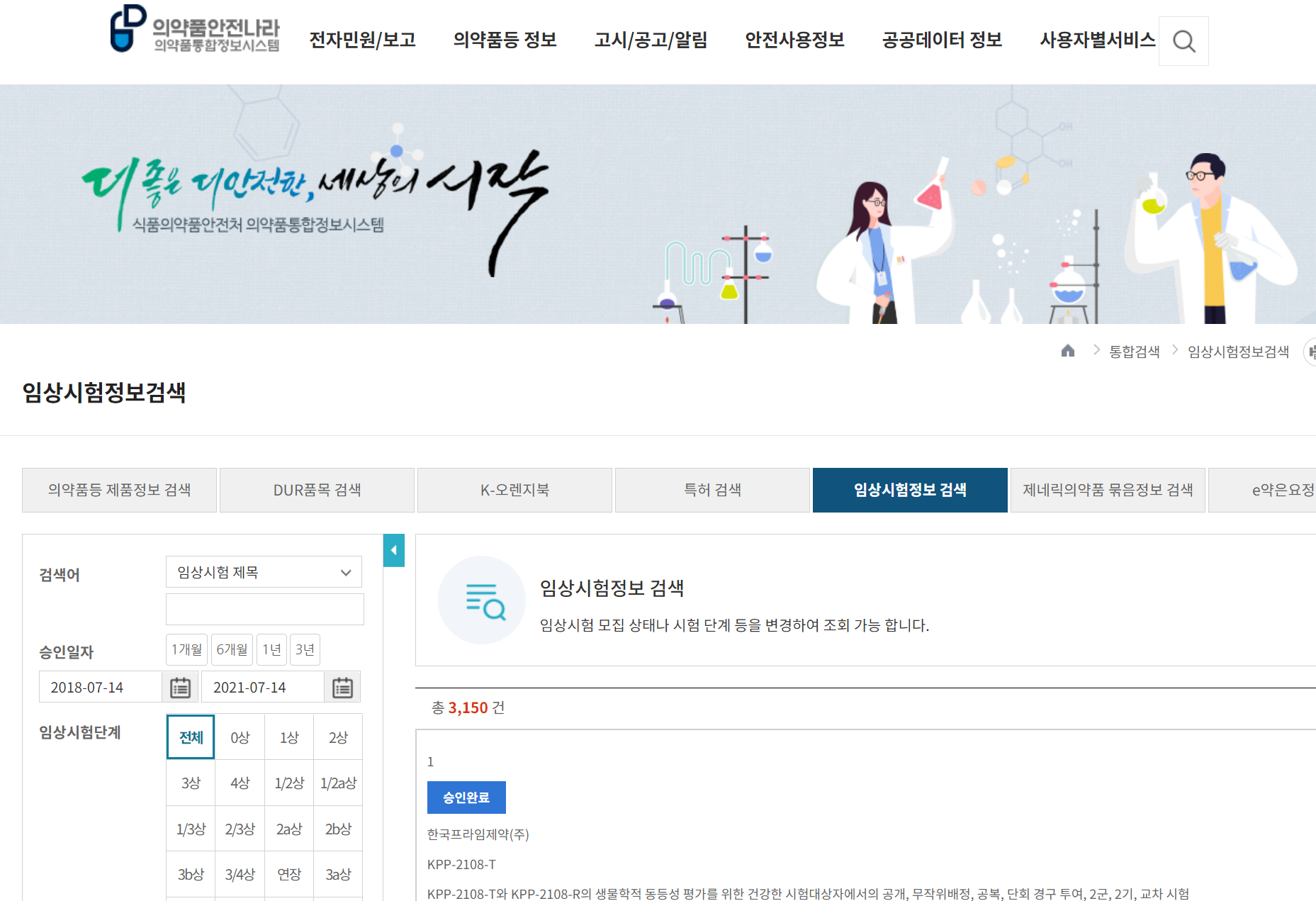The height and width of the screenshot is (901, 1316).
Task: Click the magnifier search icon in header
Action: [1183, 41]
